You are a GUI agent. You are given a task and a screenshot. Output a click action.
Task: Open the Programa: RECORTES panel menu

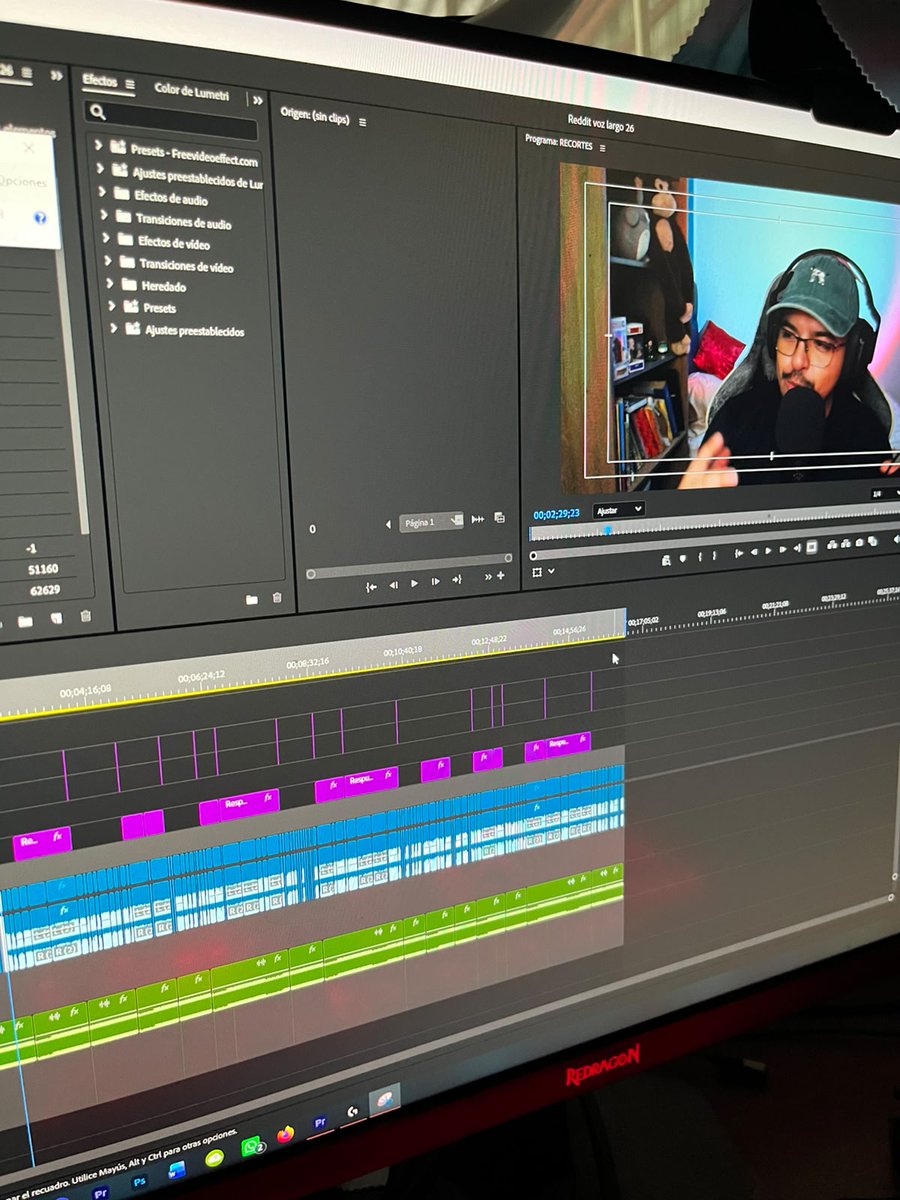[x=602, y=148]
